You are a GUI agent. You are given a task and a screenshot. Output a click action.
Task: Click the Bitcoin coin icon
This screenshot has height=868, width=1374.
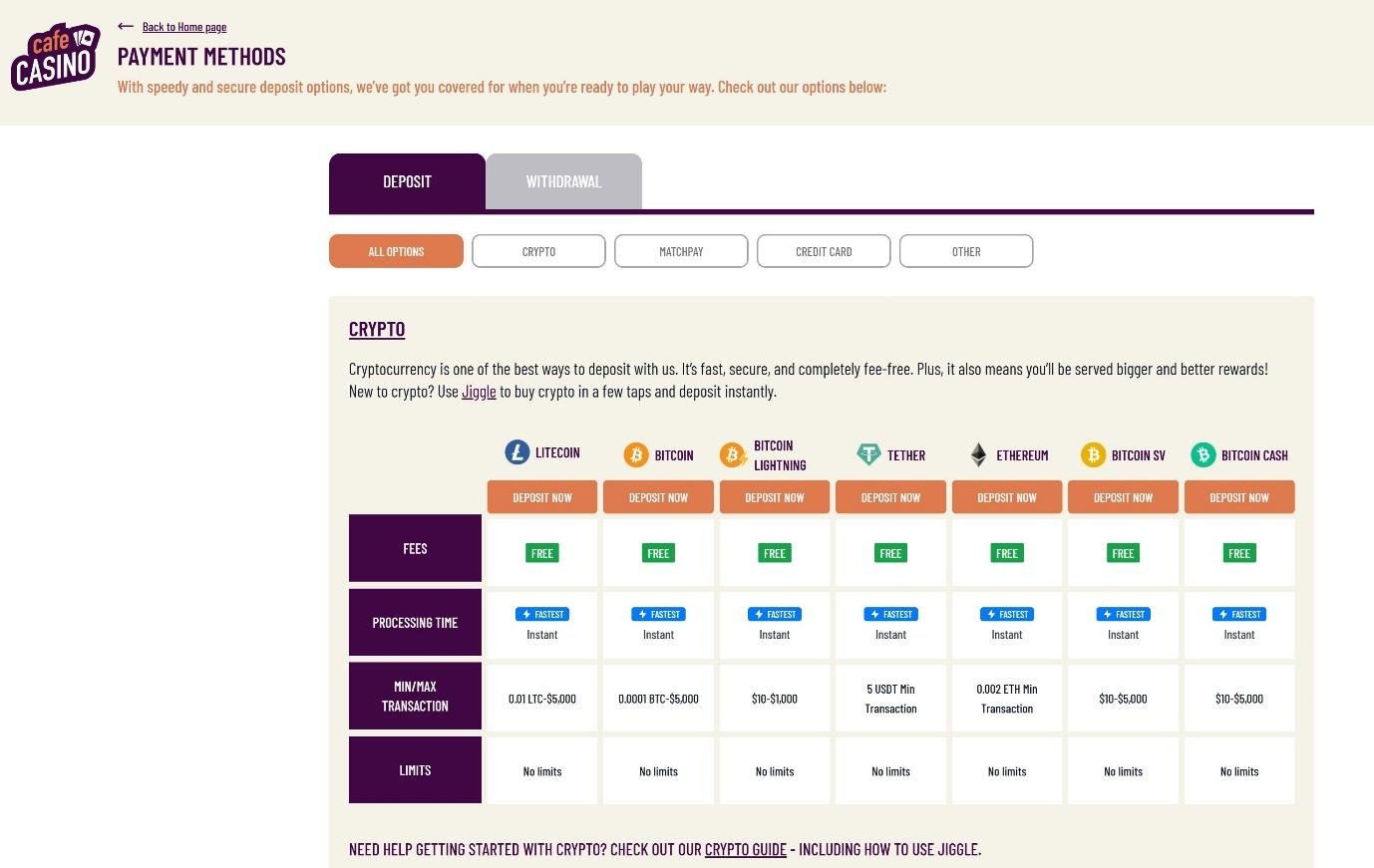coord(636,455)
